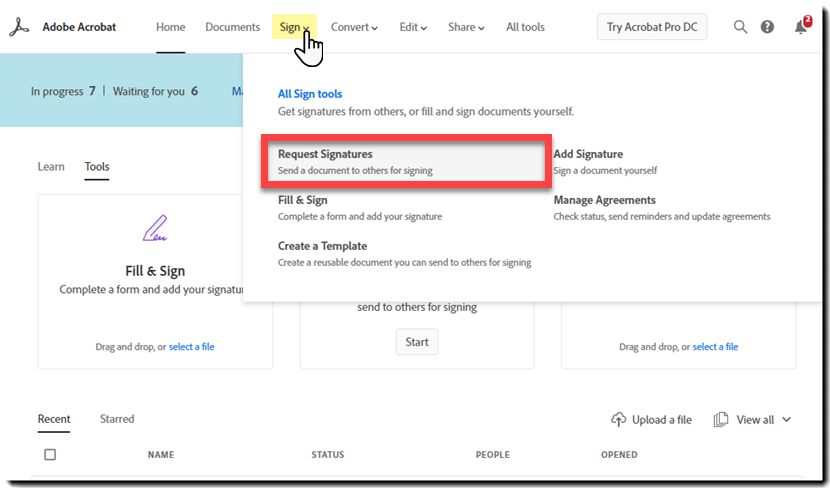This screenshot has height=488, width=830.
Task: Switch to the Recent tab
Action: coord(53,419)
